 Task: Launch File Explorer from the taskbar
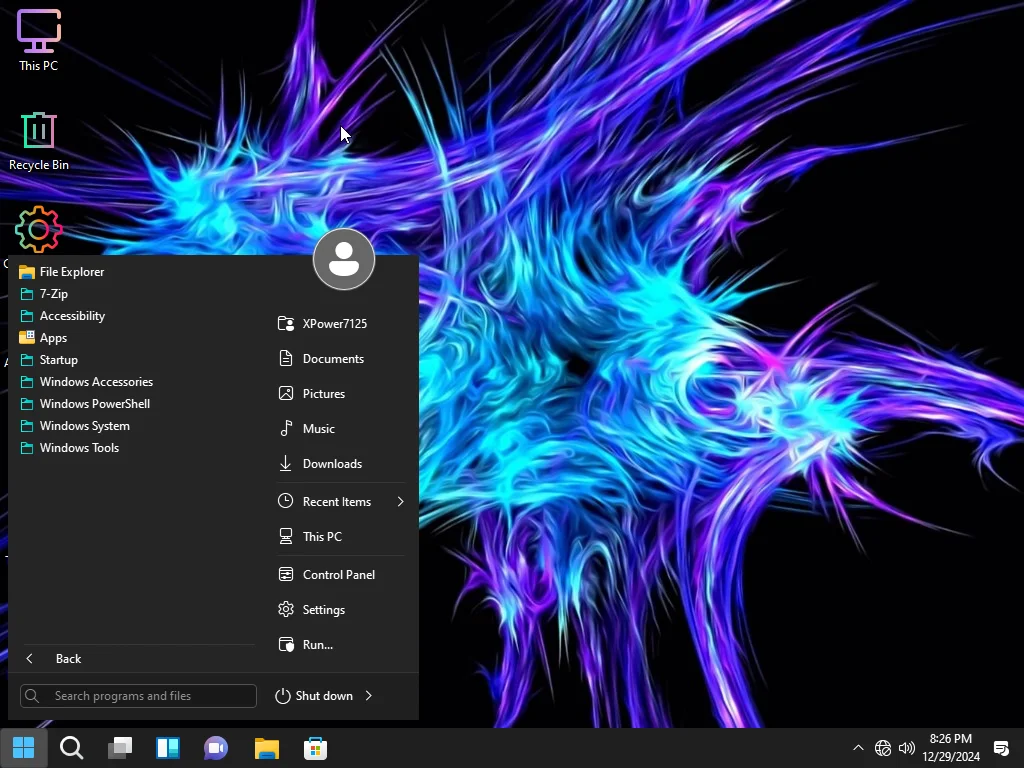266,748
